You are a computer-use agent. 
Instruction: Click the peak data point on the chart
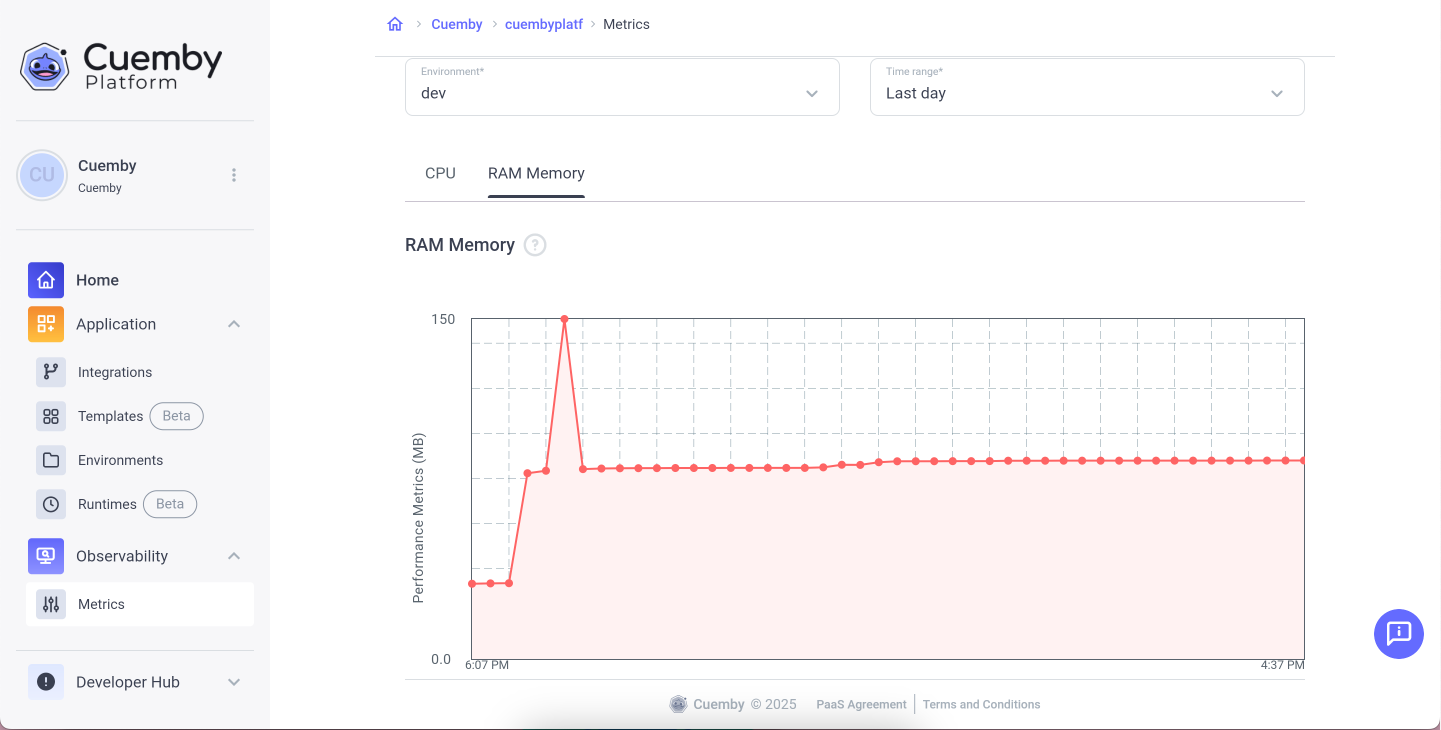tap(564, 318)
